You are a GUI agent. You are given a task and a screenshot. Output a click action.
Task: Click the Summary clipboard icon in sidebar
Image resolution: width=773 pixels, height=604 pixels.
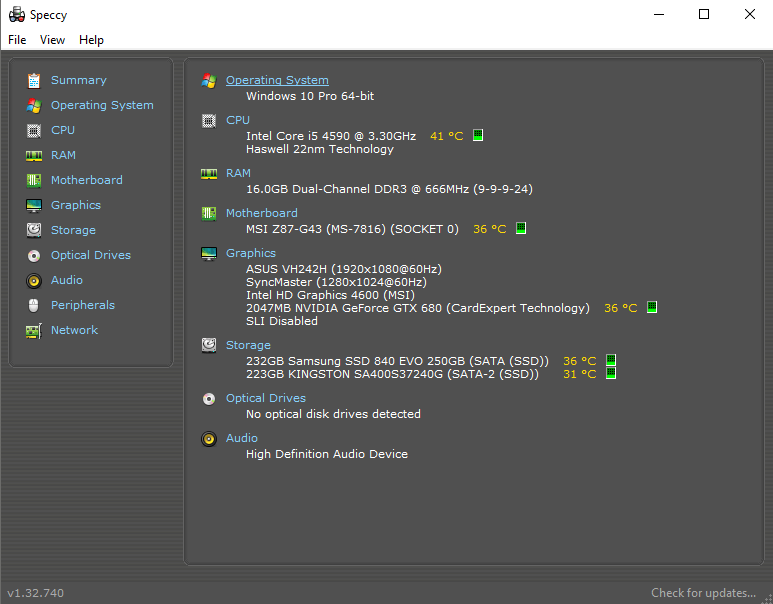34,80
